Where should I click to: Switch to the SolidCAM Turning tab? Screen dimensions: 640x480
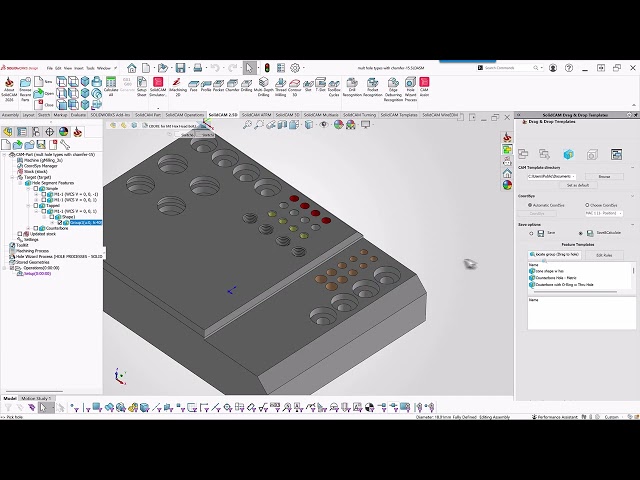[359, 115]
